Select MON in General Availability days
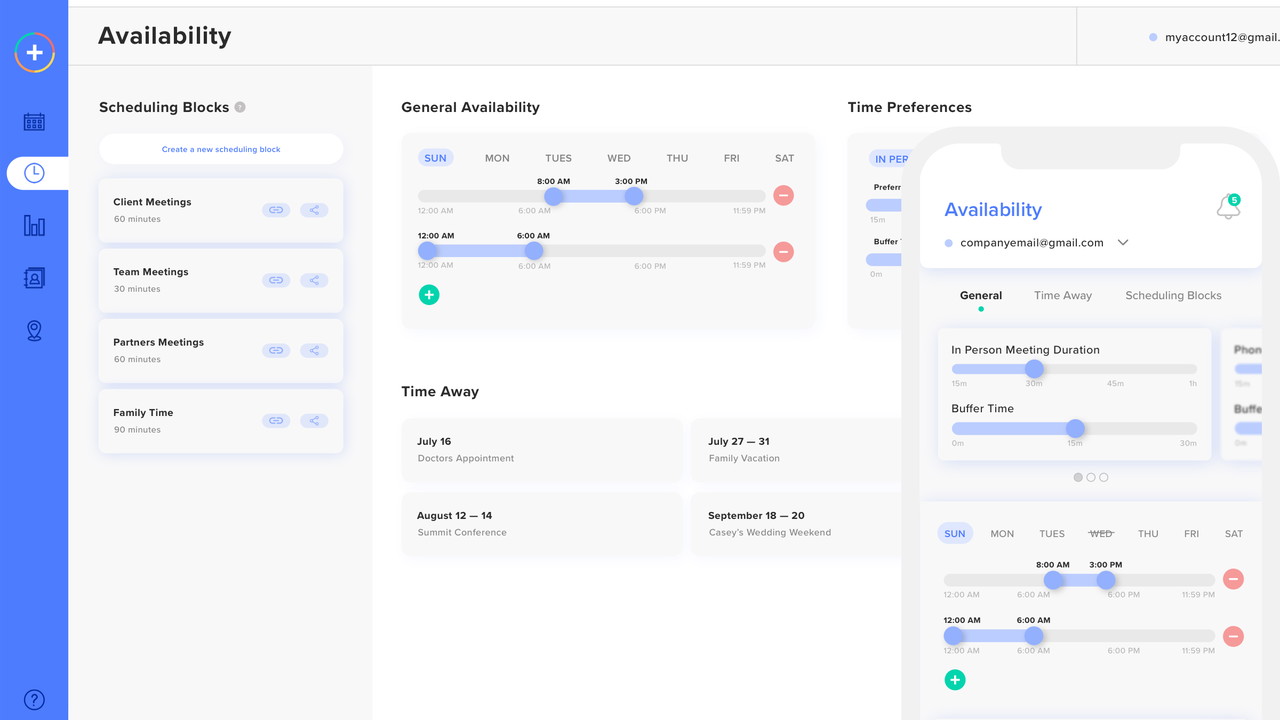Viewport: 1280px width, 720px height. [x=497, y=158]
